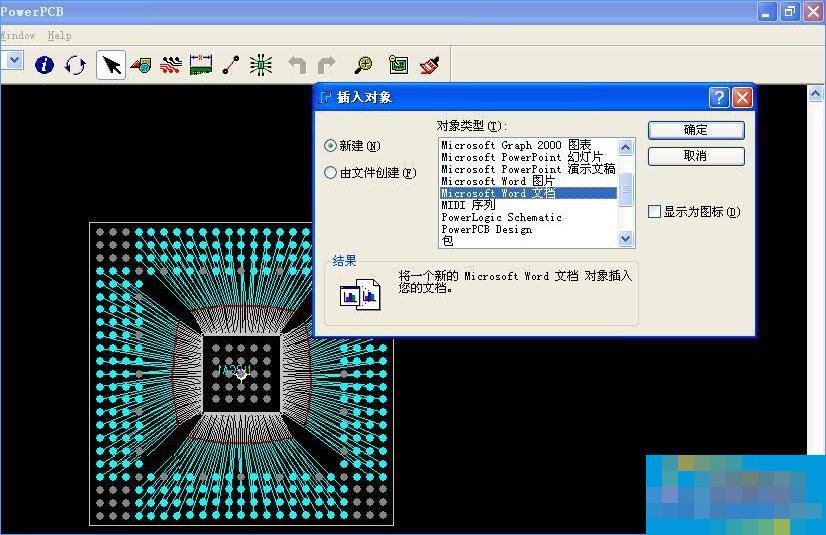Click the BGA component center in canvas
The width and height of the screenshot is (826, 535).
pos(241,373)
